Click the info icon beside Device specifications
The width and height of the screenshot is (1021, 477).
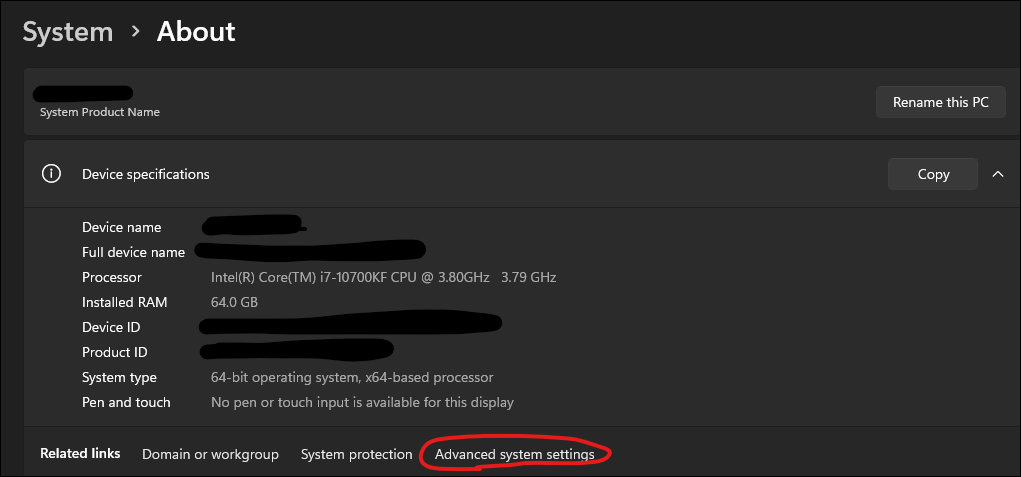51,174
